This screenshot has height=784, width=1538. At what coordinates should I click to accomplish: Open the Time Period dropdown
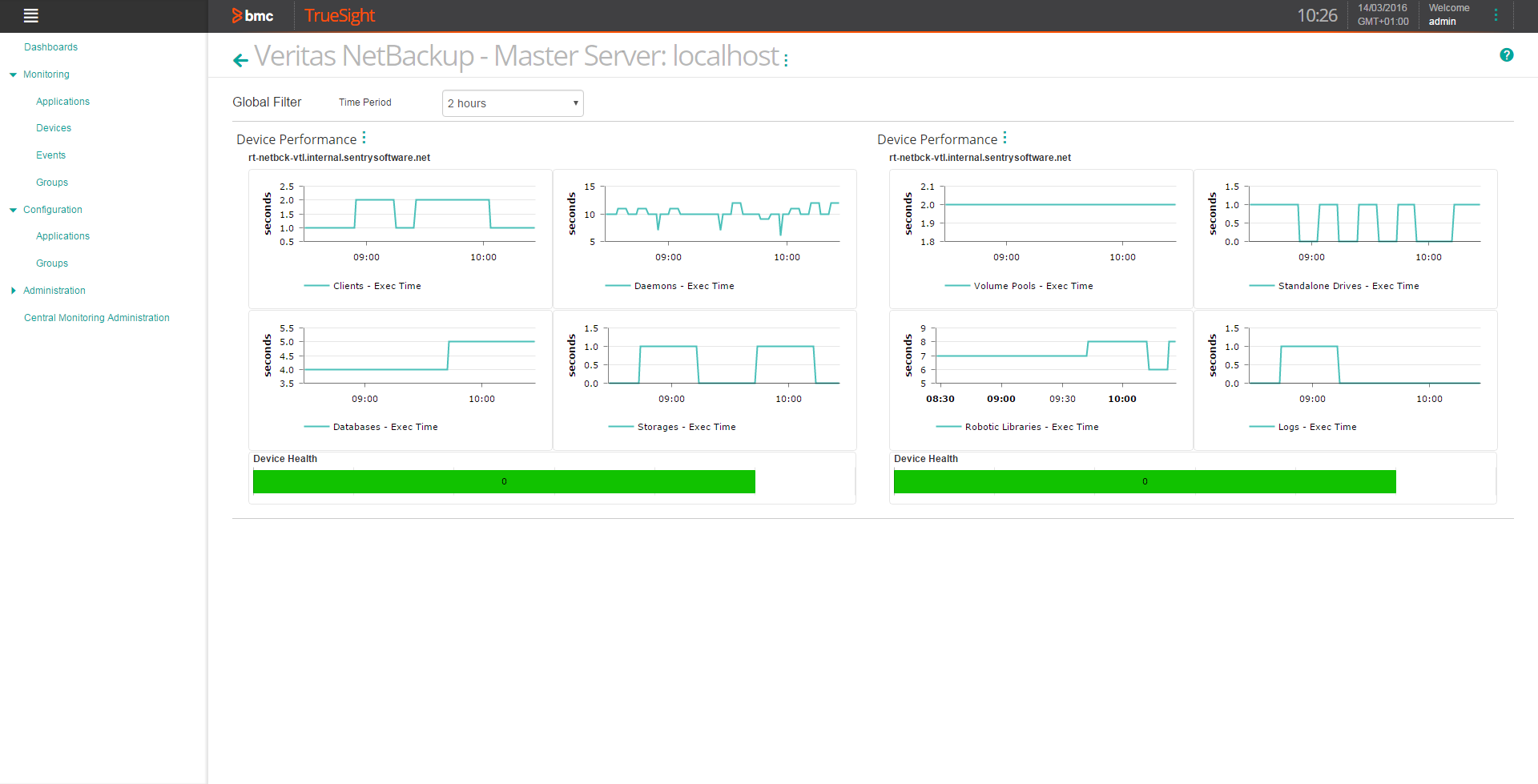coord(513,103)
